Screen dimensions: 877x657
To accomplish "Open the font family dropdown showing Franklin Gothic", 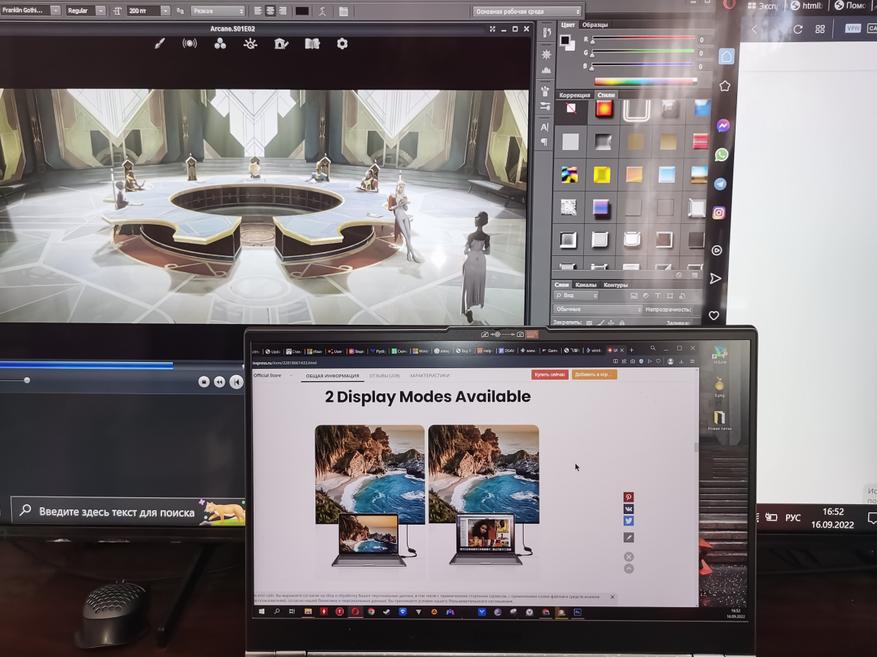I will [31, 11].
